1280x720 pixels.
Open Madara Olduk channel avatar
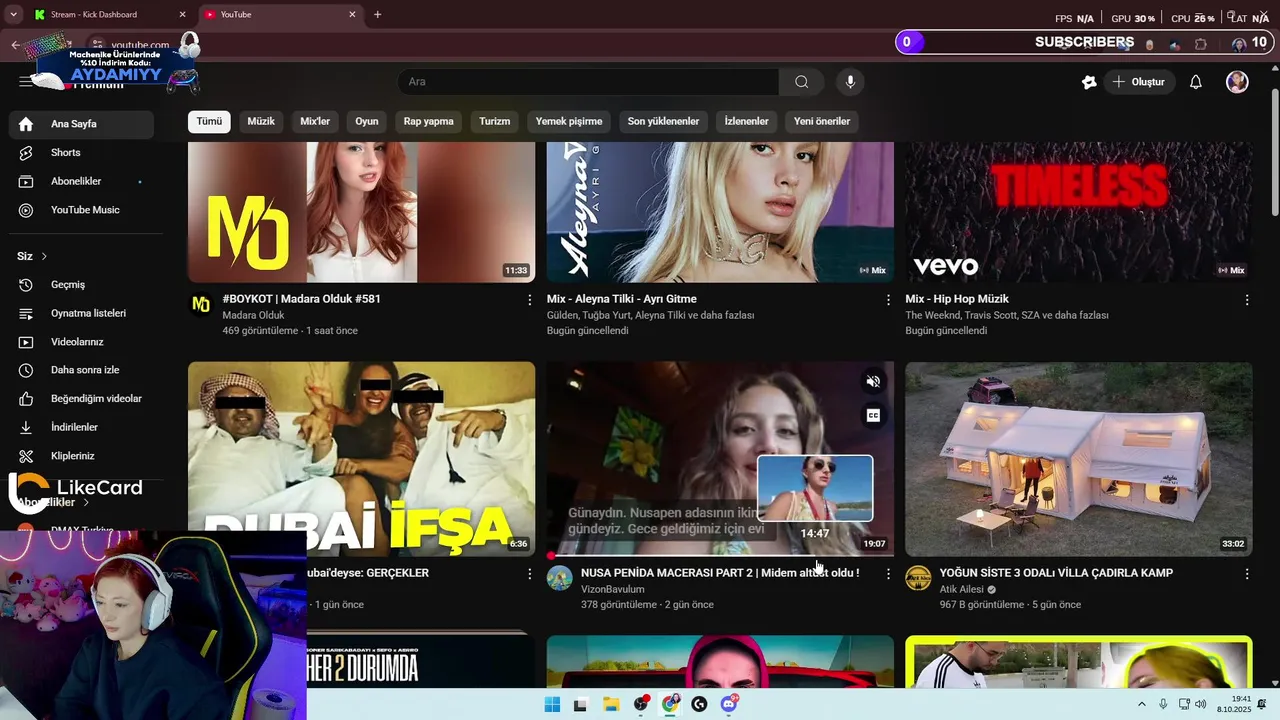201,304
